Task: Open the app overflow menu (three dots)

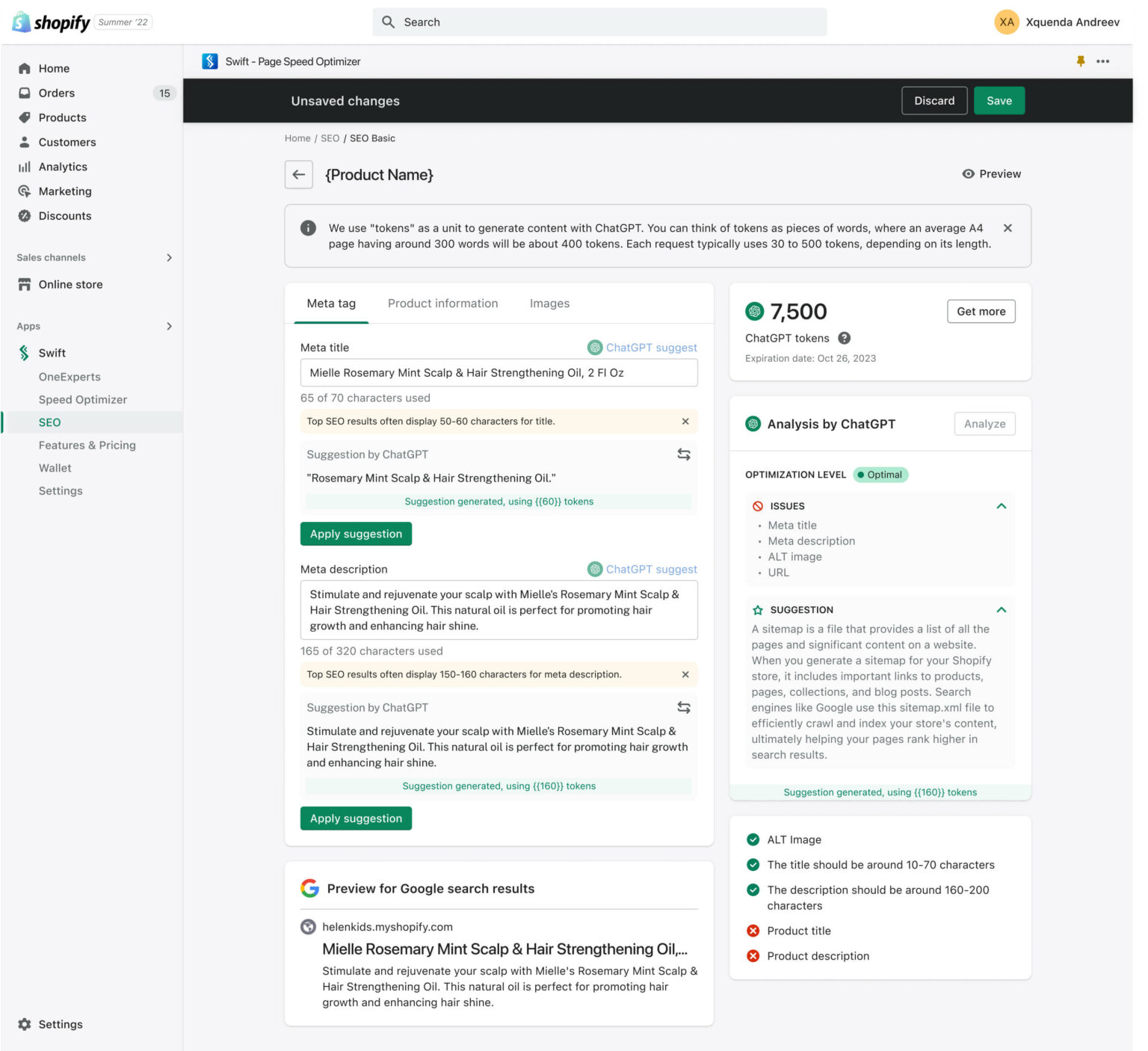Action: coord(1103,61)
